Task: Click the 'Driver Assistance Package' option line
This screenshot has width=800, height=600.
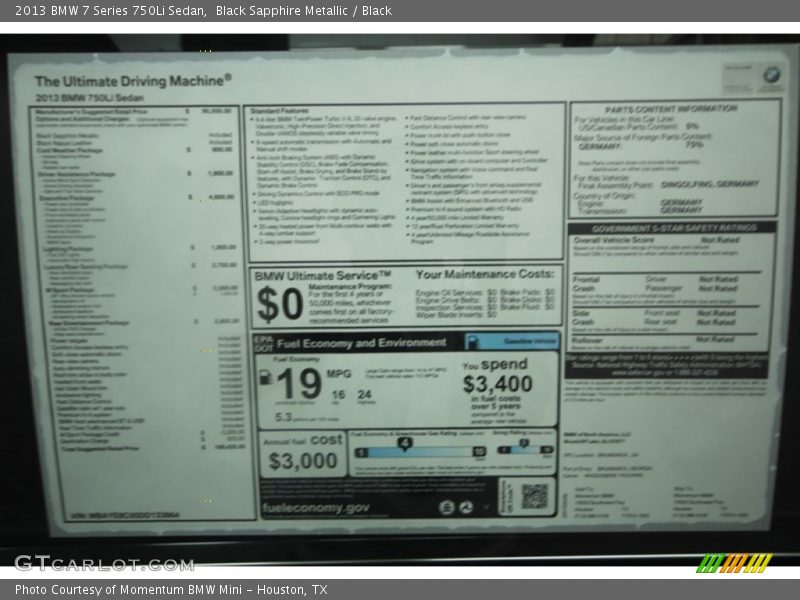Action: pyautogui.click(x=77, y=174)
